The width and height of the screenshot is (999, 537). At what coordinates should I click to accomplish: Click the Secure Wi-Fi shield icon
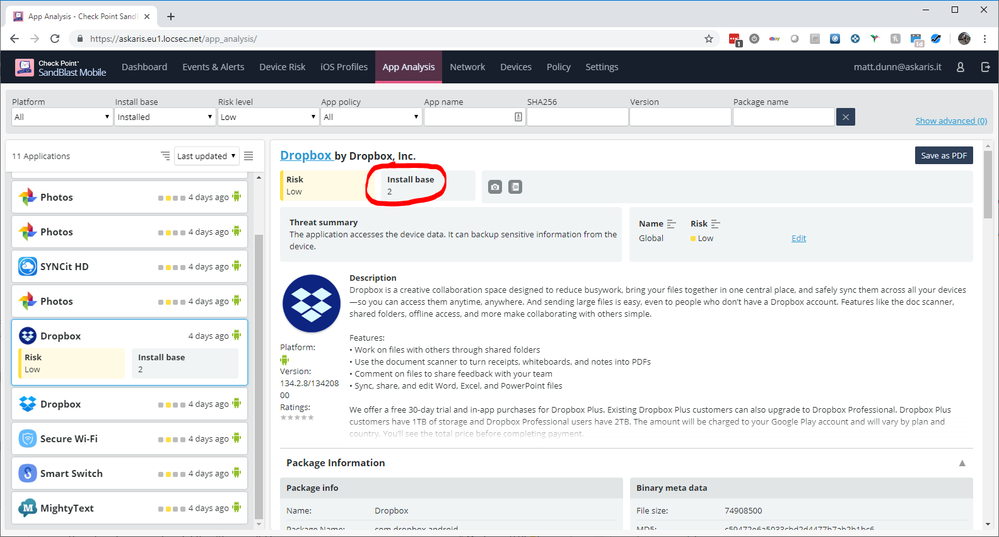coord(27,438)
